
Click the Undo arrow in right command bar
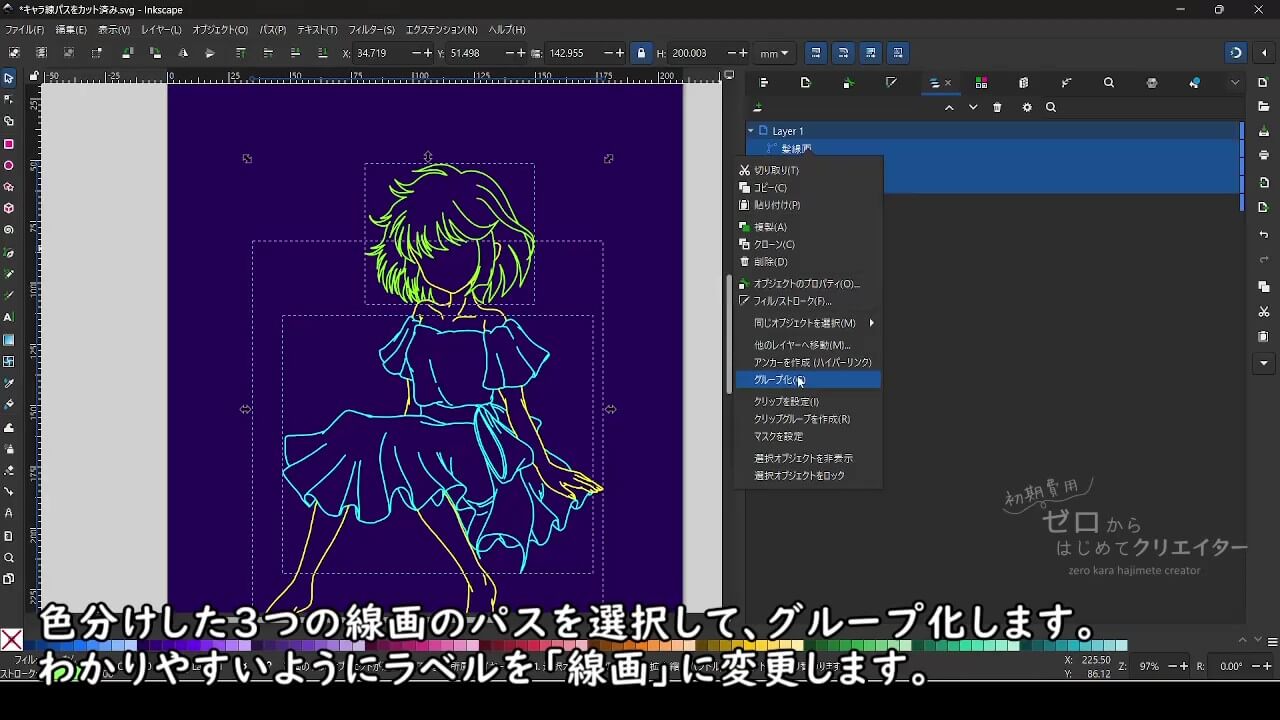tap(1264, 235)
